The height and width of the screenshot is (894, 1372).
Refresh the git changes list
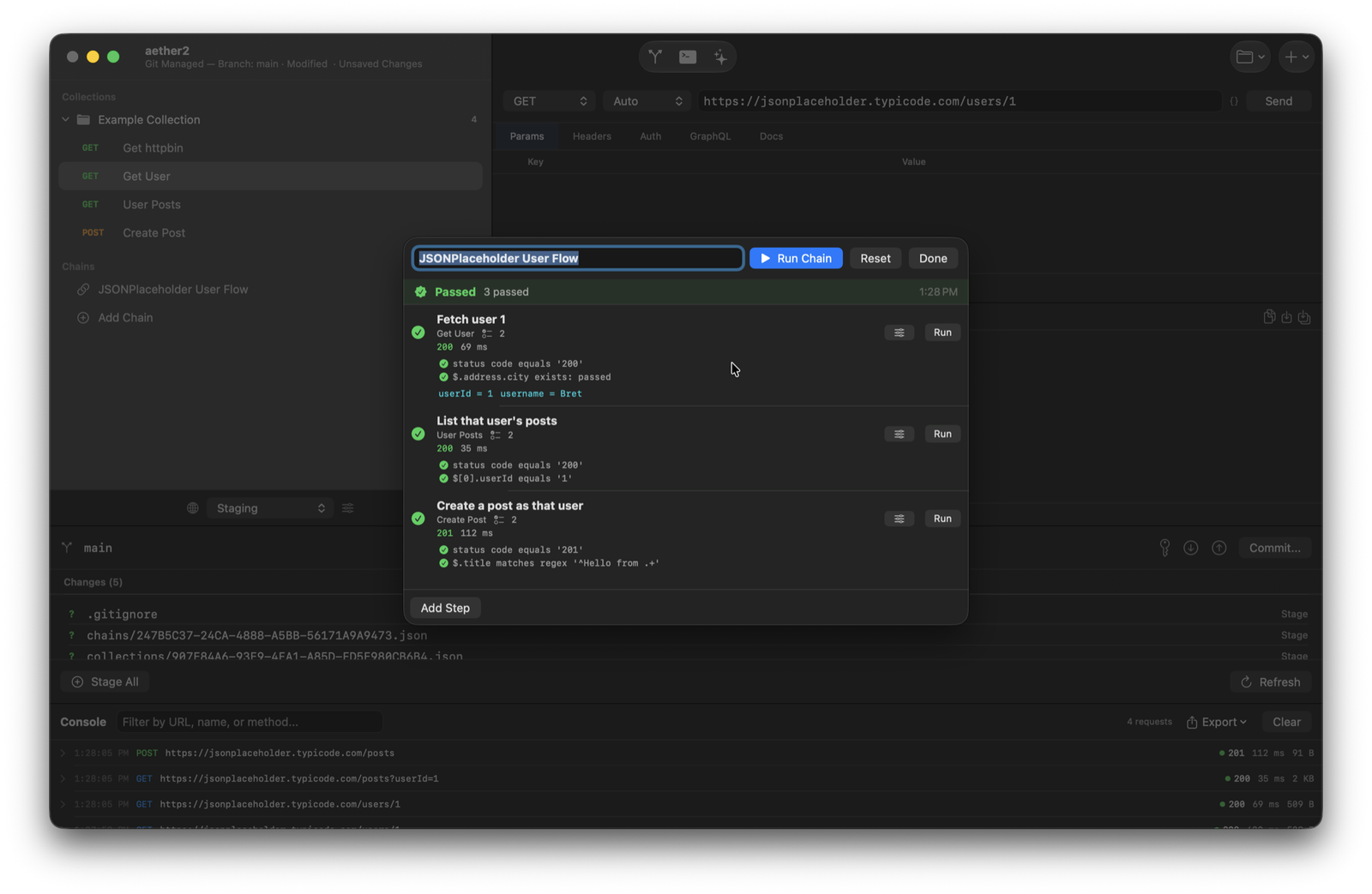(1271, 682)
